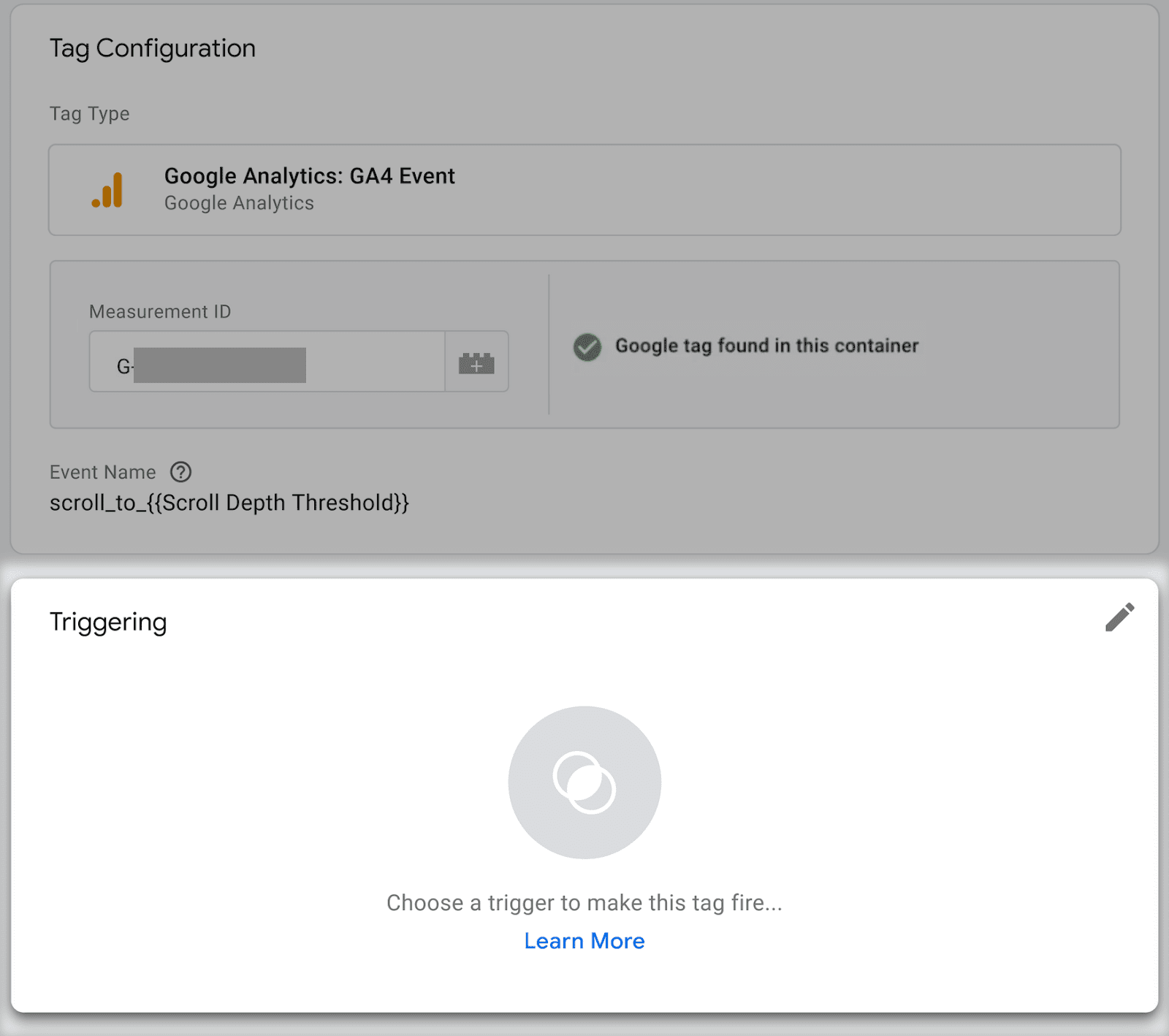Click the Triggering section heading

click(x=107, y=622)
